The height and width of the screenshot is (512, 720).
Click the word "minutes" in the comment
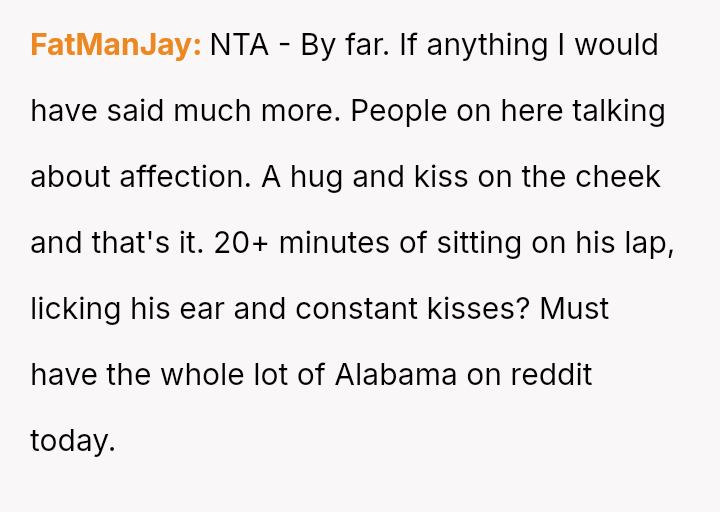click(334, 243)
